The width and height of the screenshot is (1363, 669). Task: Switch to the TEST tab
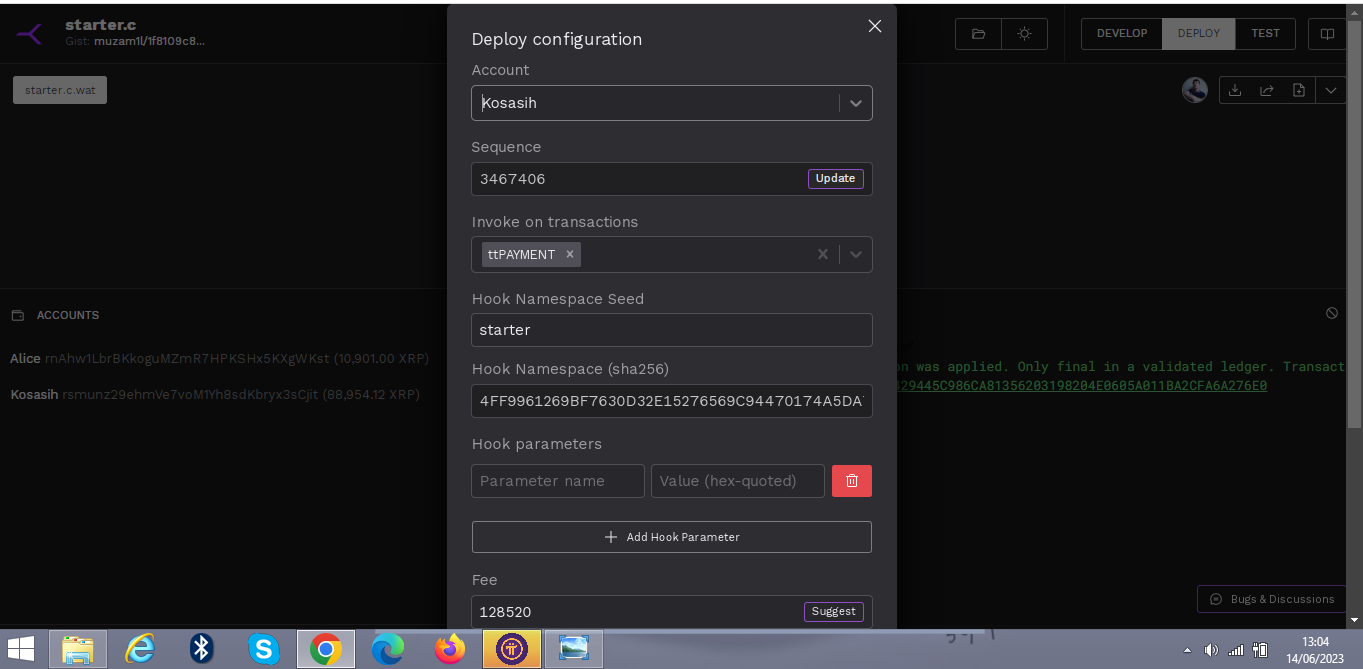(1265, 33)
